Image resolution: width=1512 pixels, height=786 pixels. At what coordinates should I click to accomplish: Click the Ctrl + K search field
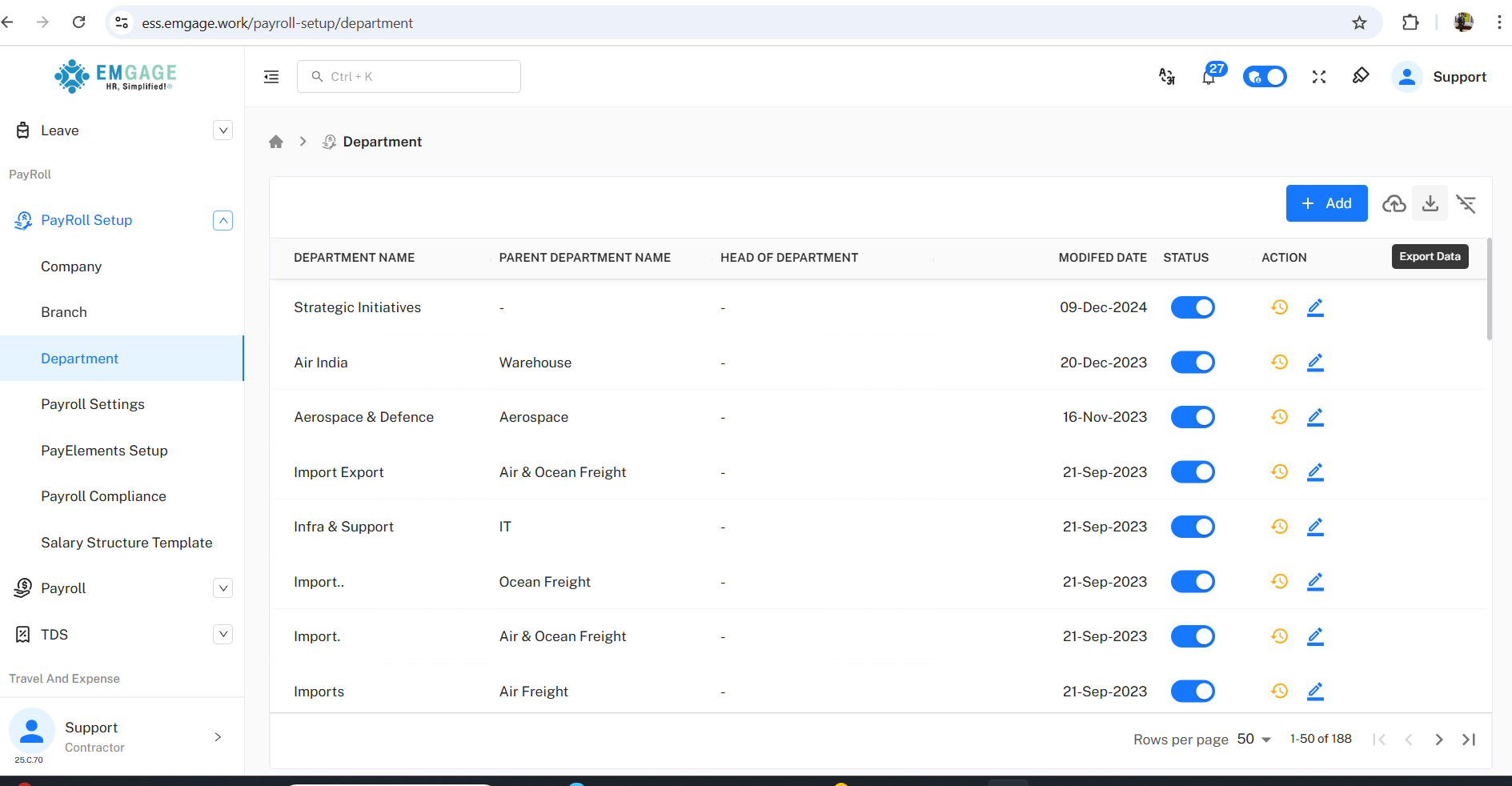[409, 77]
